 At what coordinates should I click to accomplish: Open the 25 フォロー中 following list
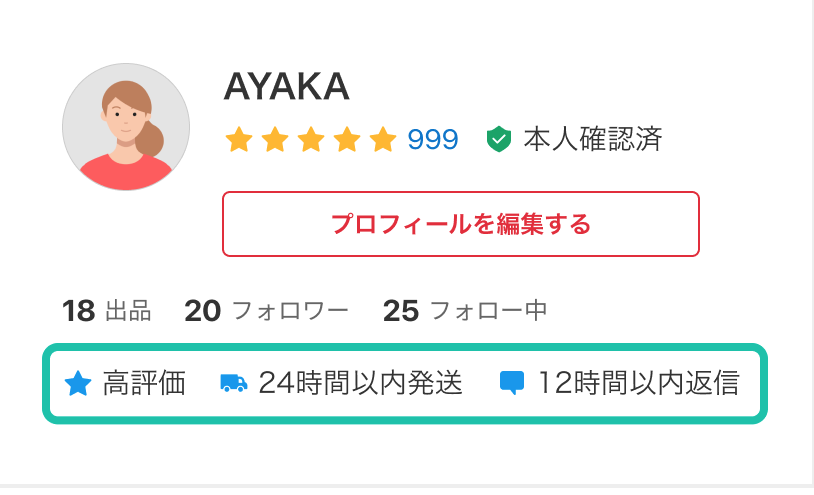pyautogui.click(x=465, y=311)
